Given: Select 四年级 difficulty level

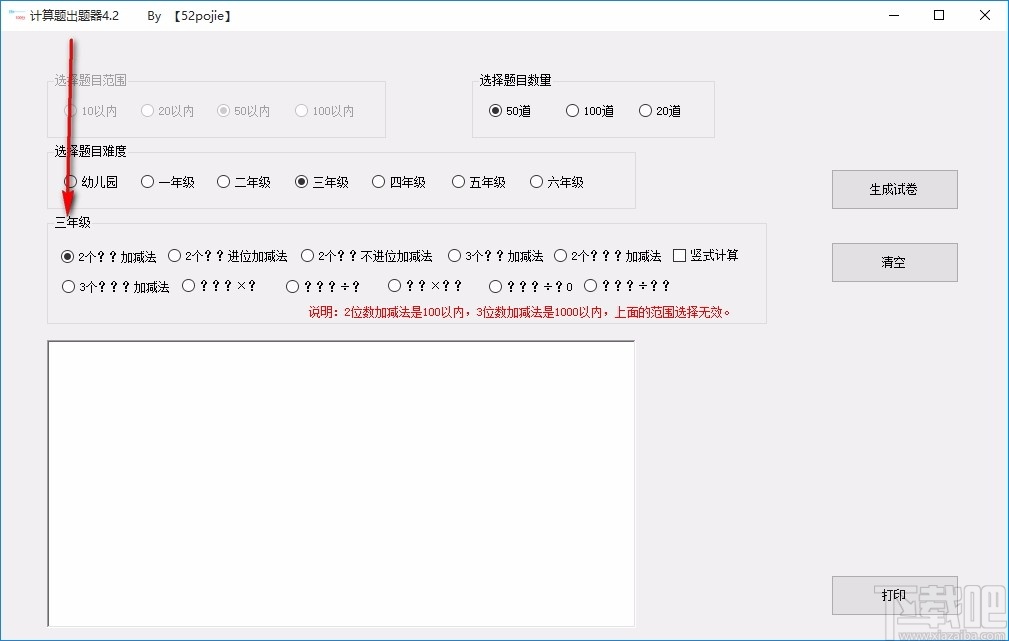Looking at the screenshot, I should (378, 181).
